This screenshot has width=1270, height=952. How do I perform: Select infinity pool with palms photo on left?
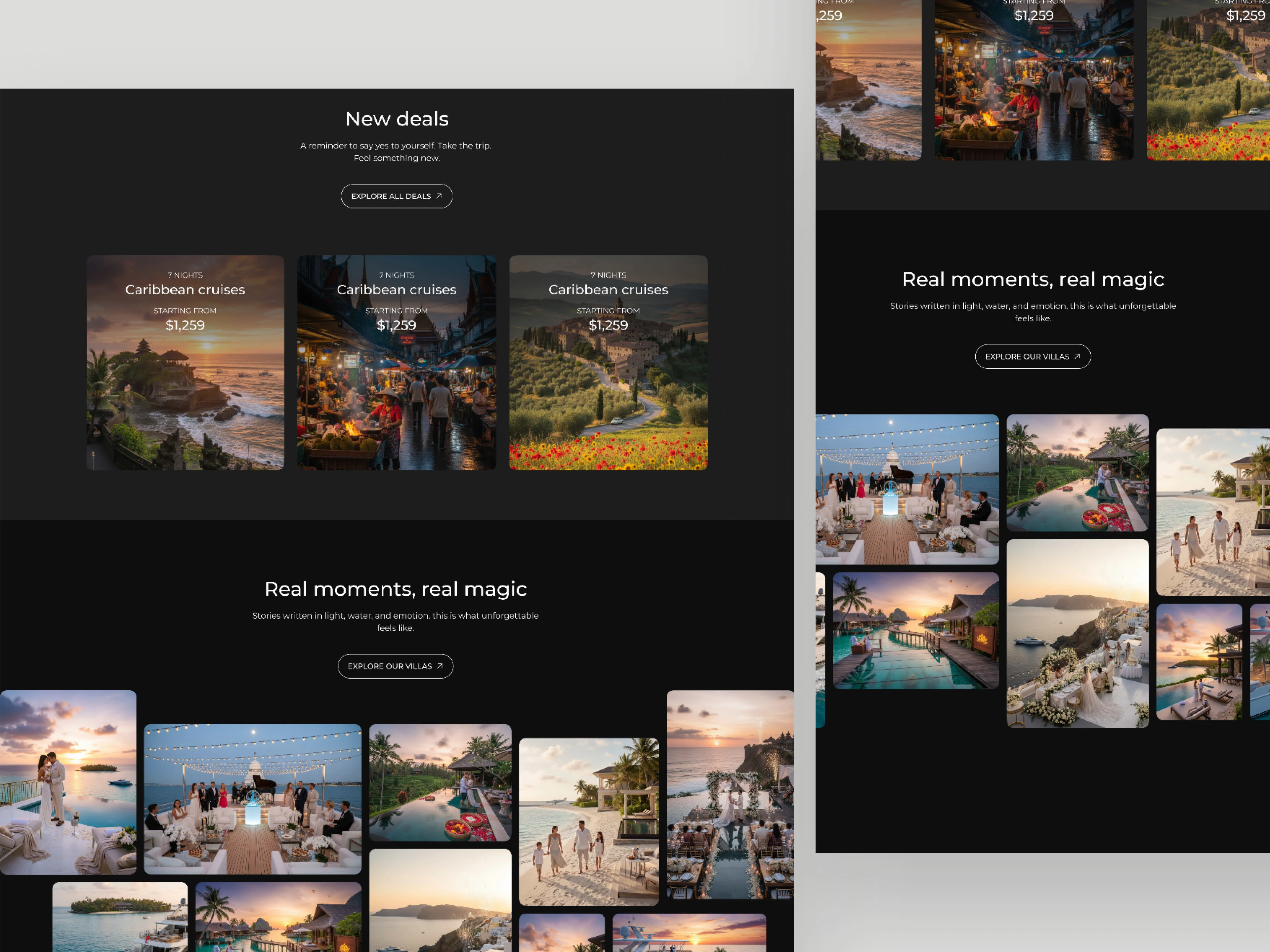440,782
